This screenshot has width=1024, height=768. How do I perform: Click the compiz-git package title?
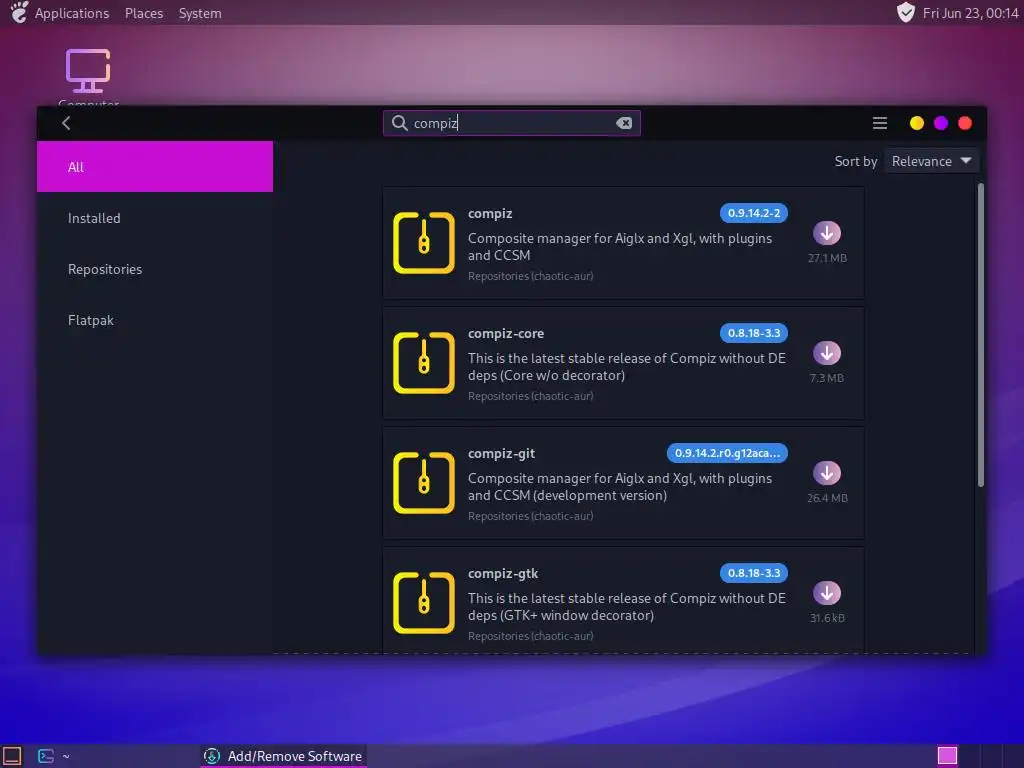501,454
